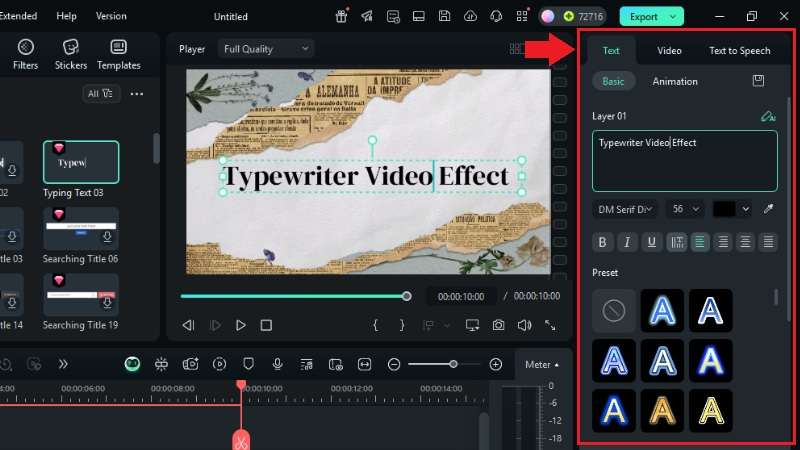Open the three-dots more options menu

coord(137,94)
